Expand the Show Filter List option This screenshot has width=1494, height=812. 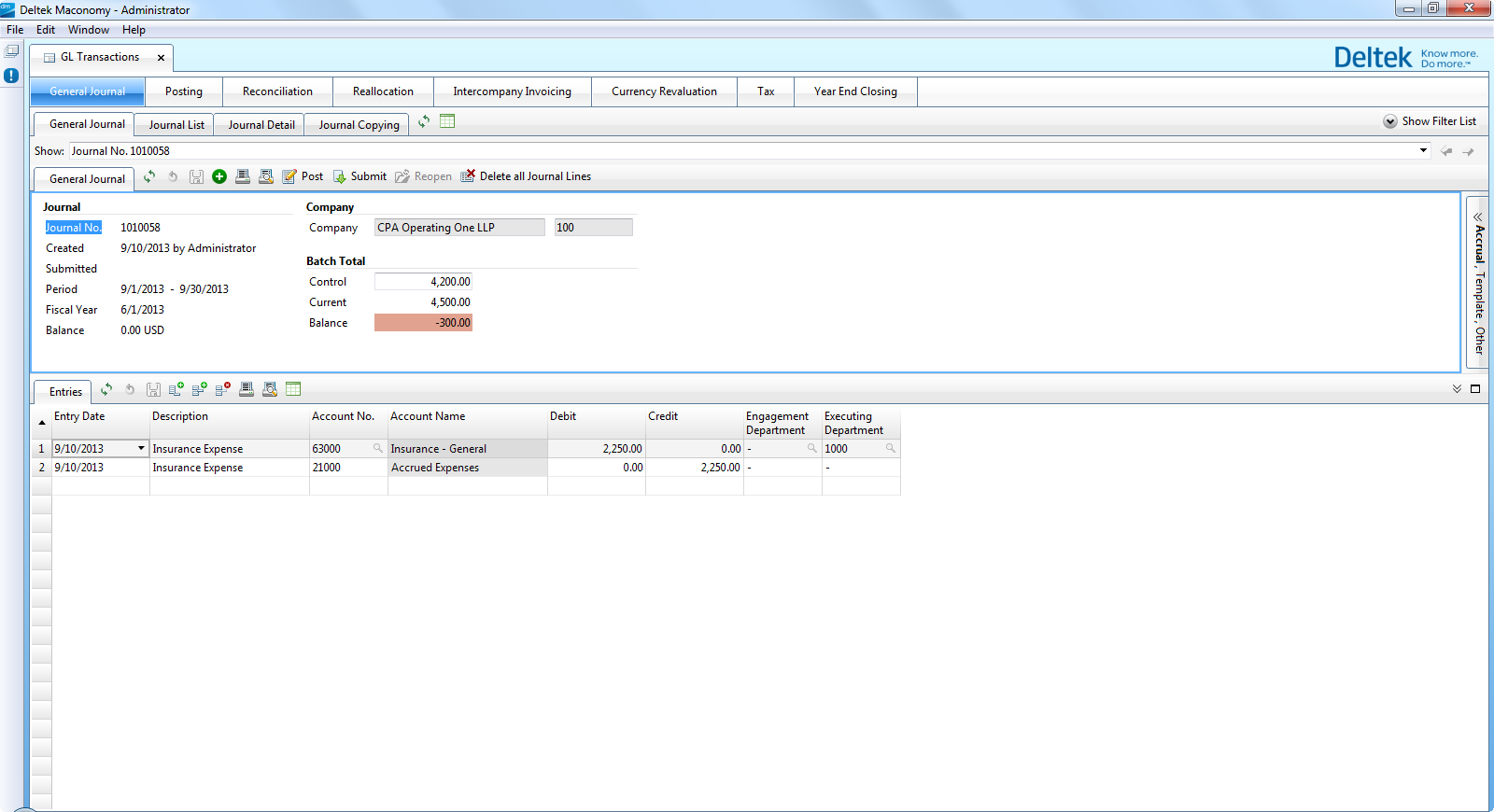pos(1390,121)
